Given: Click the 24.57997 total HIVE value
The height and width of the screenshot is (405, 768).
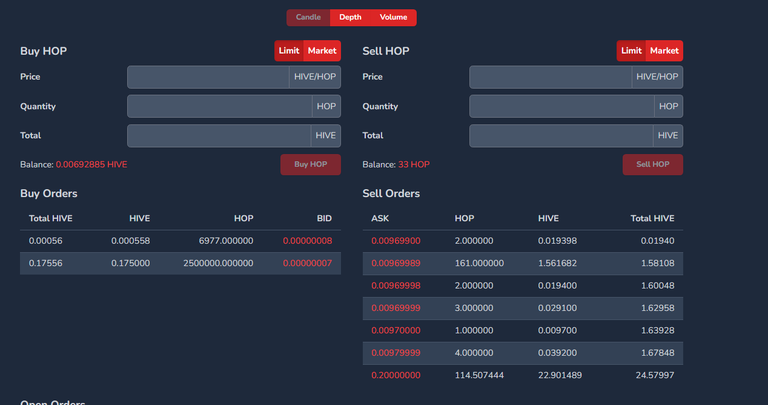Looking at the screenshot, I should point(655,376).
